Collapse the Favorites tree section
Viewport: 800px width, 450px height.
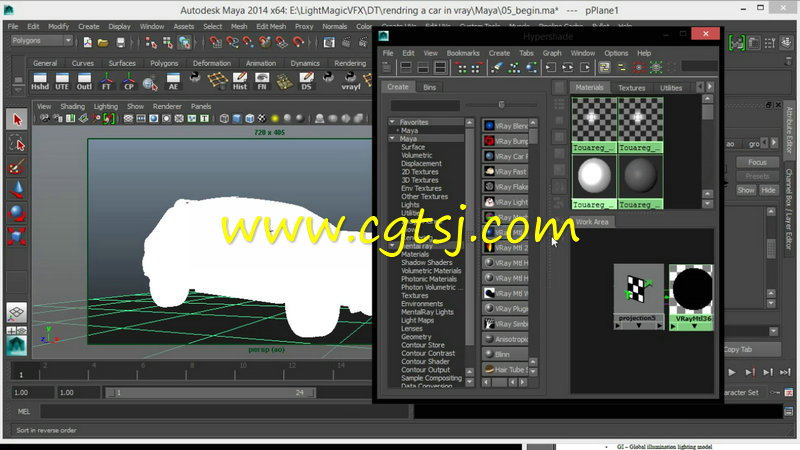coord(392,122)
